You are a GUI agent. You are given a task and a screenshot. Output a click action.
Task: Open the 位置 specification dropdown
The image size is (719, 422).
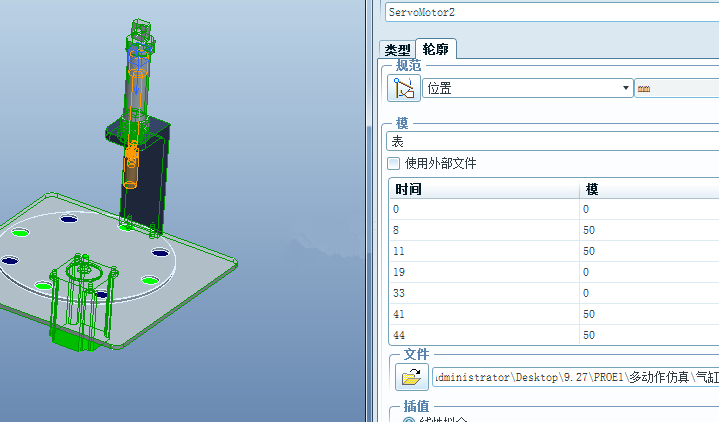point(527,88)
